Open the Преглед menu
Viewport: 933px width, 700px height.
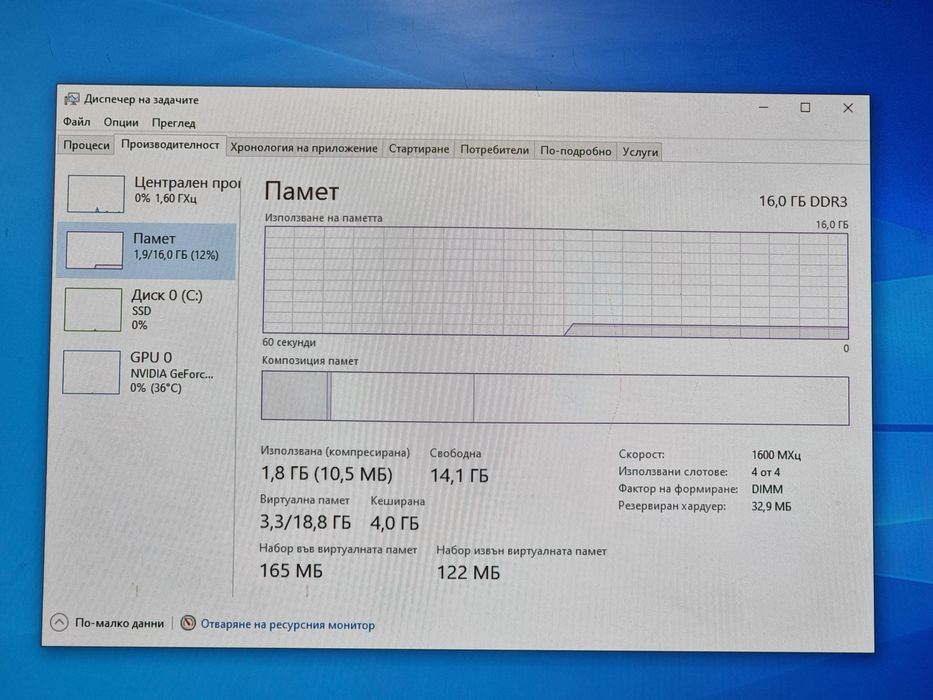point(173,123)
